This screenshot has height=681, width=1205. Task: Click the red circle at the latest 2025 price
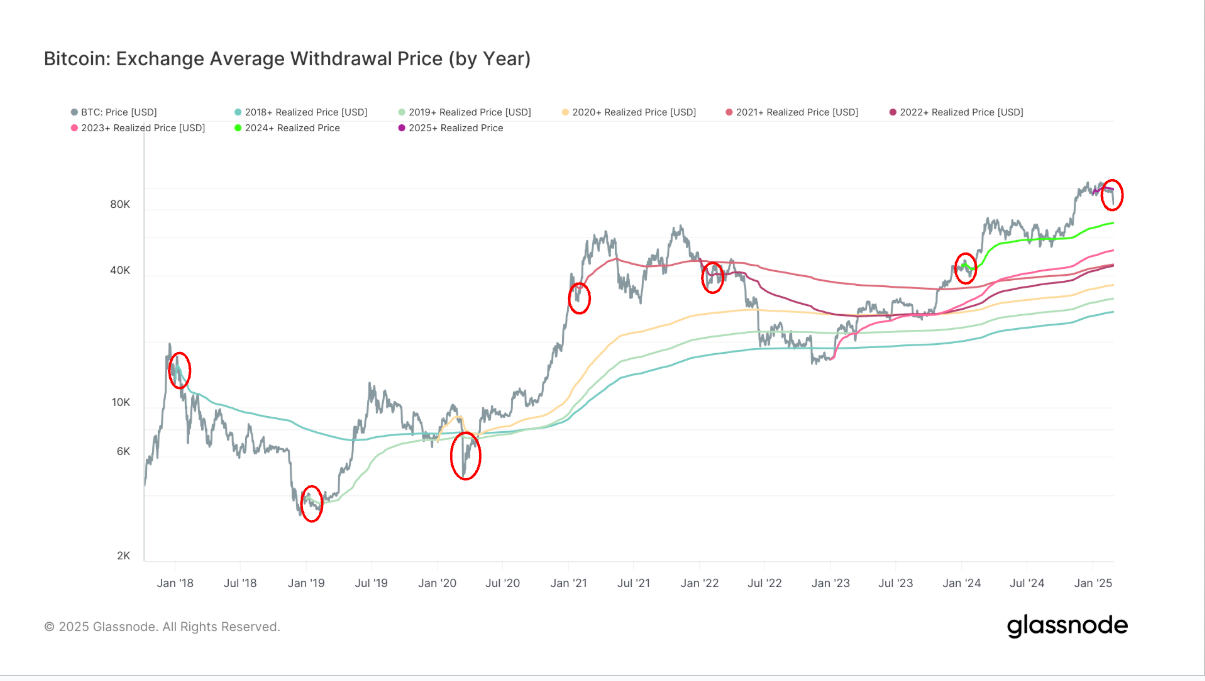click(1112, 194)
